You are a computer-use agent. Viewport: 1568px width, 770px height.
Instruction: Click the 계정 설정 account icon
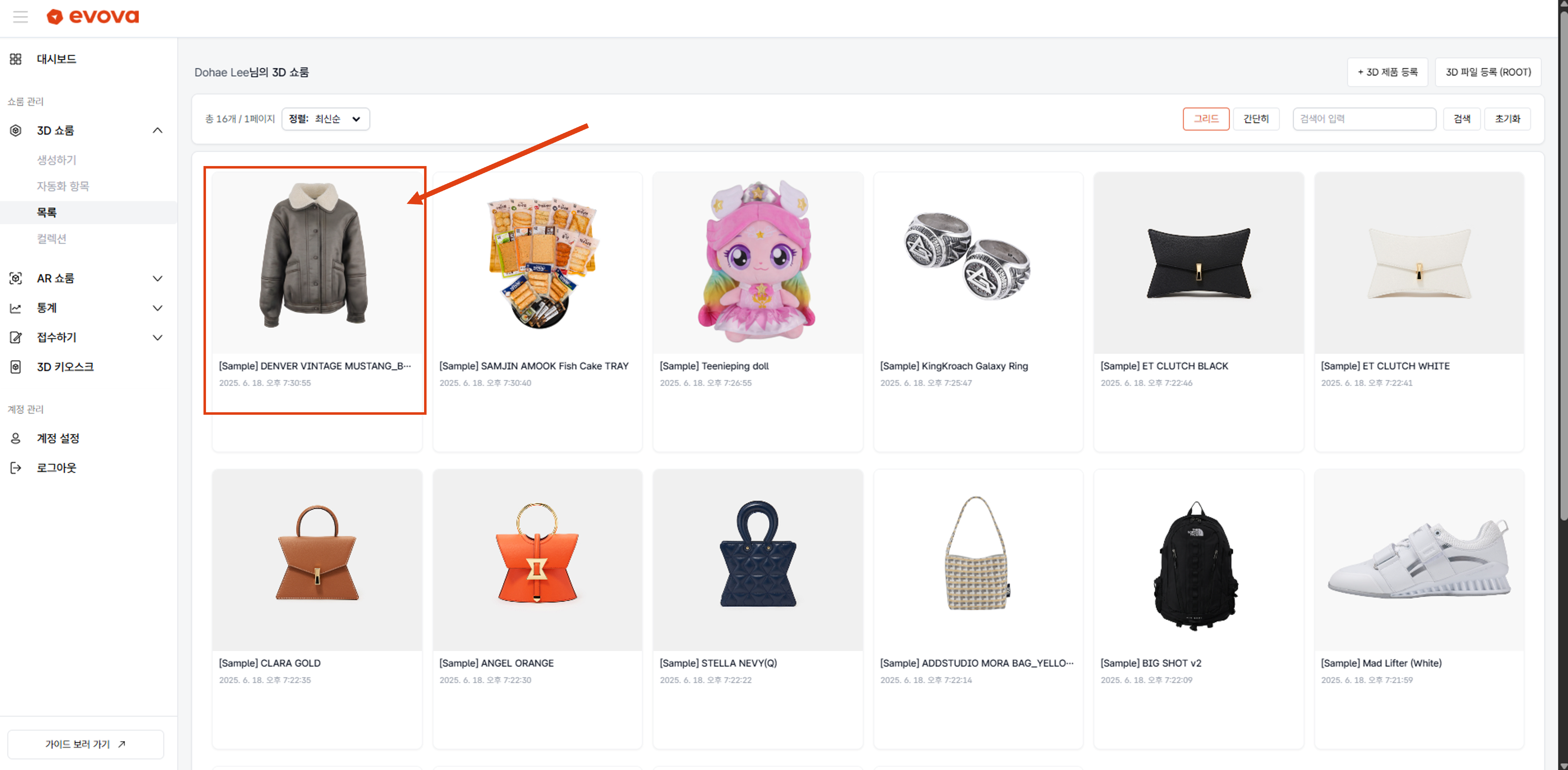coord(15,438)
